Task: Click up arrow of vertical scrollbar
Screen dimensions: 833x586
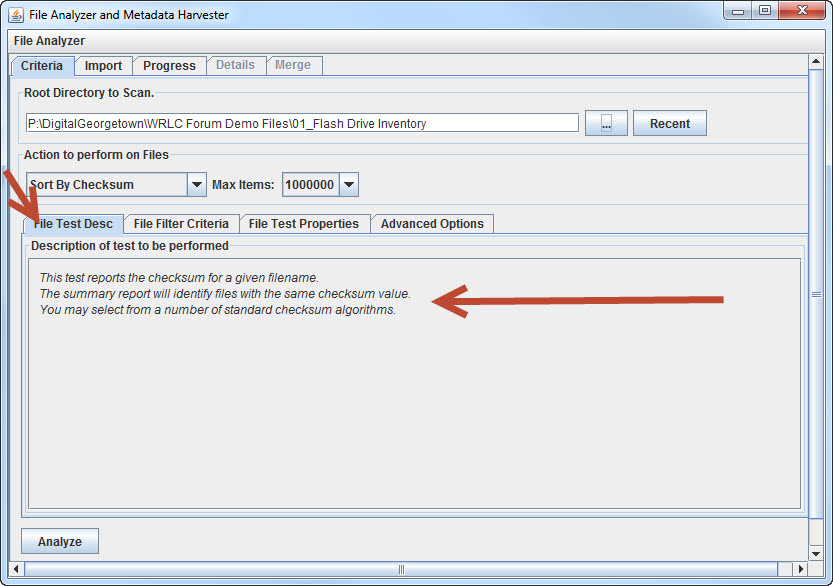Action: pyautogui.click(x=816, y=60)
